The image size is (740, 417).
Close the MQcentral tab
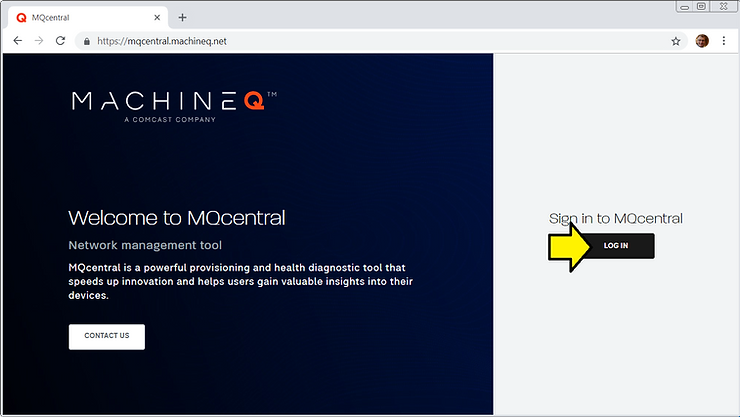(x=156, y=17)
